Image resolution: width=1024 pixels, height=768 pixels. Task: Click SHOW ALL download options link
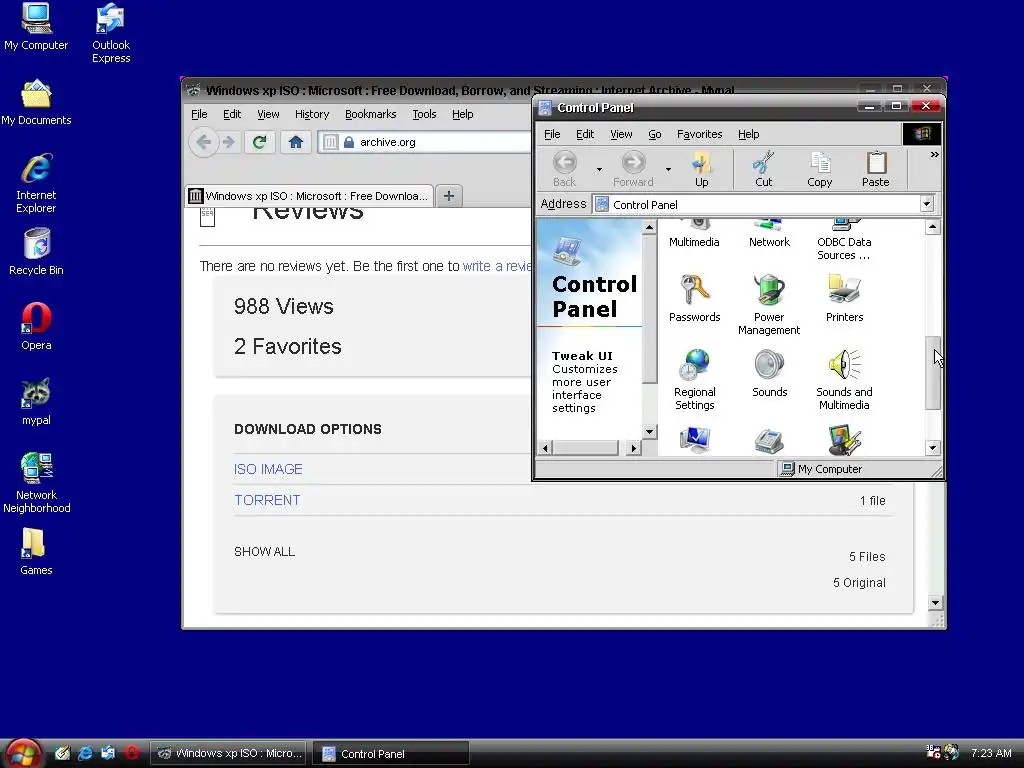(264, 552)
